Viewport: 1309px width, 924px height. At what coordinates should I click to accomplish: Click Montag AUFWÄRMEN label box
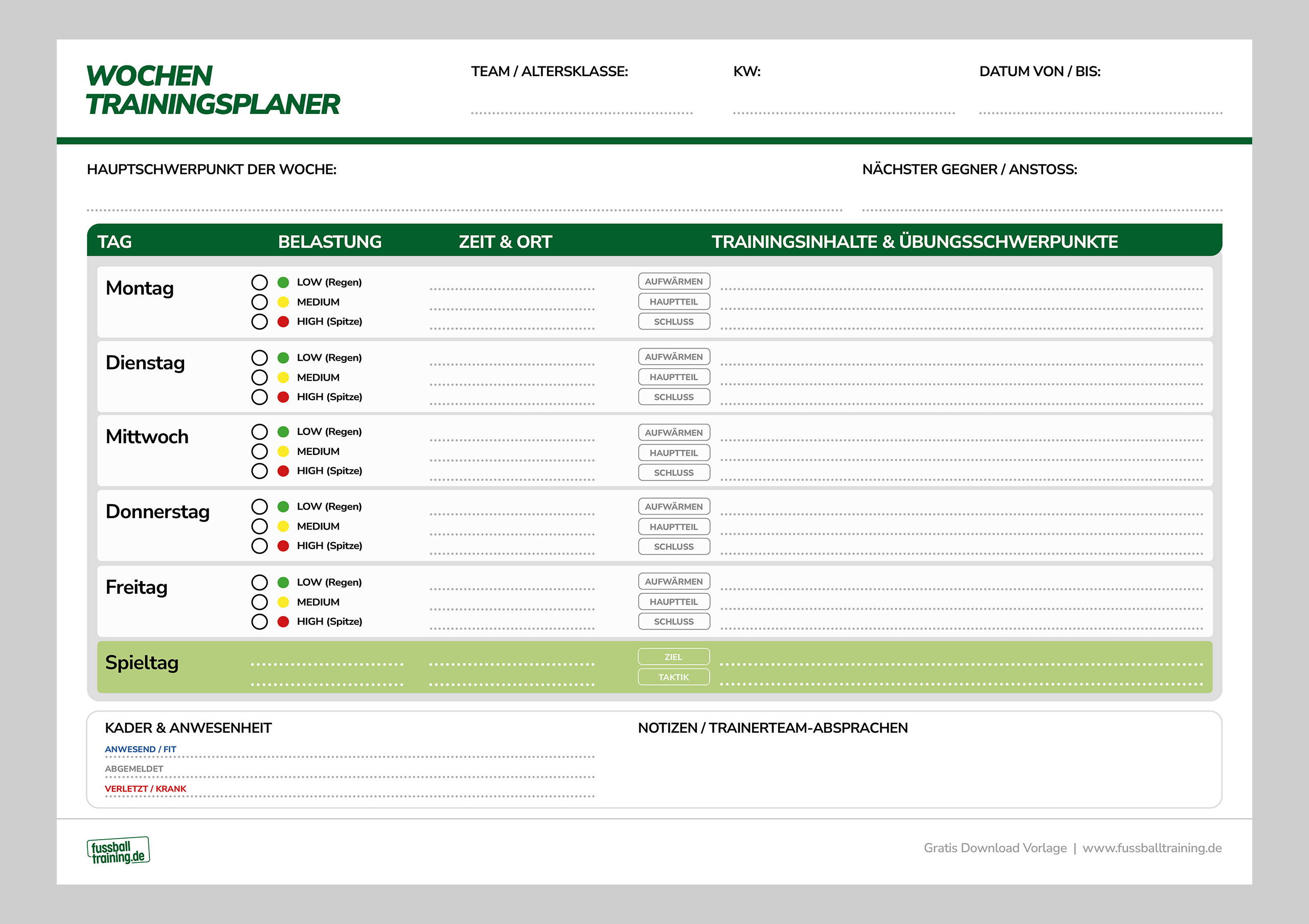tap(674, 282)
